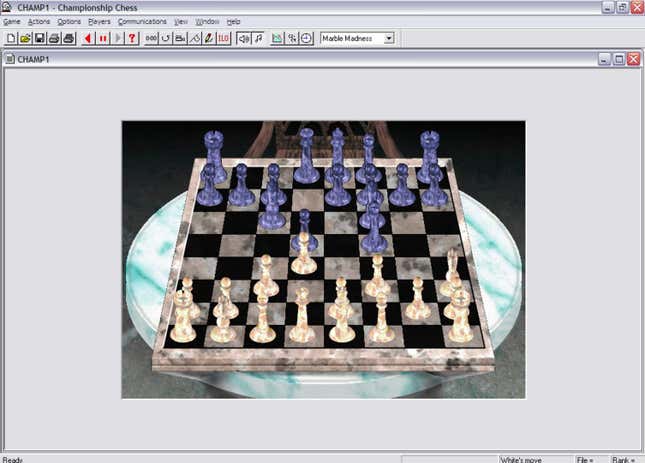Click the greyed-out forward arrow icon
The height and width of the screenshot is (463, 645).
click(x=117, y=39)
